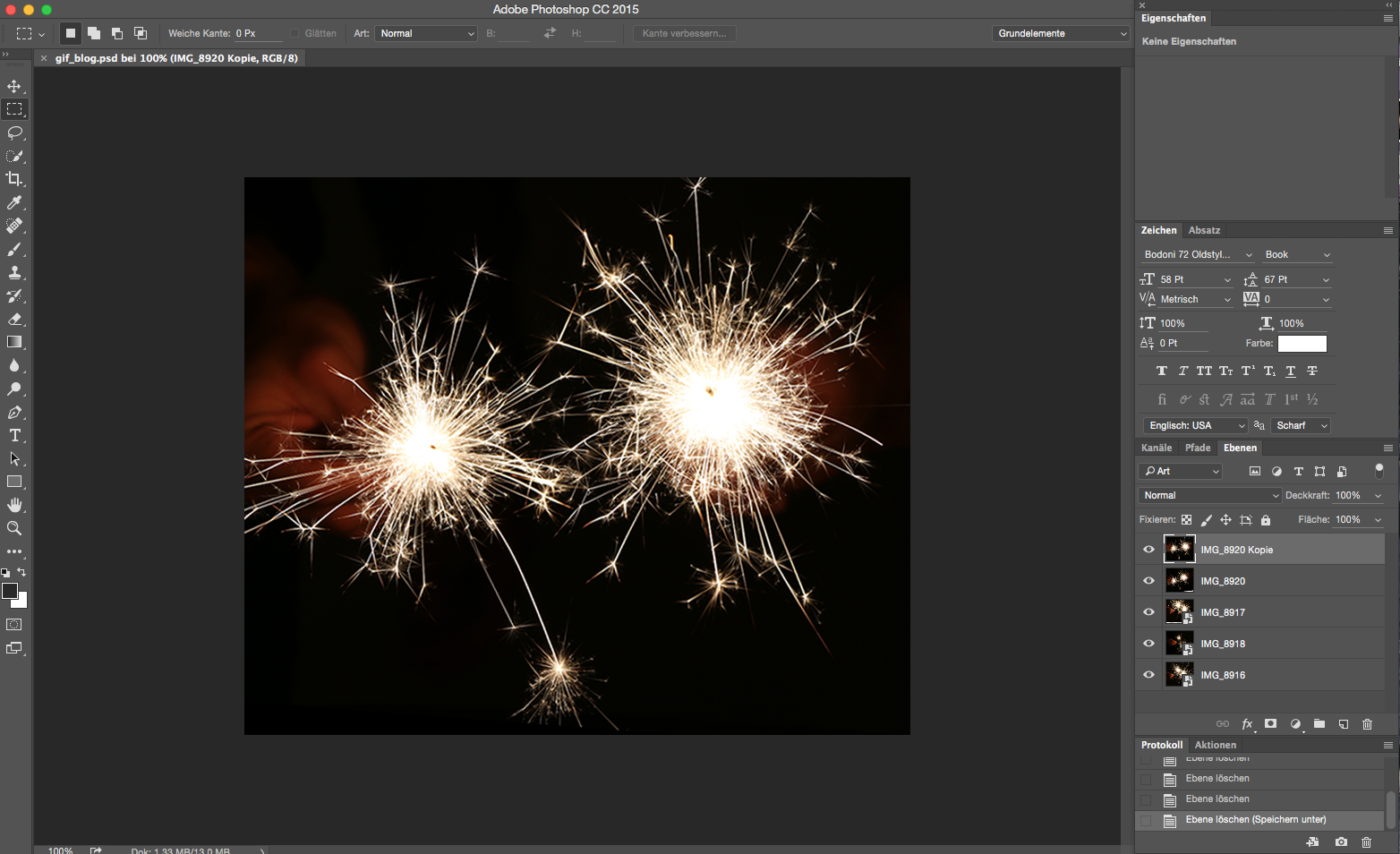Add layer mask icon in Layers panel
This screenshot has height=854, width=1400.
tap(1270, 724)
